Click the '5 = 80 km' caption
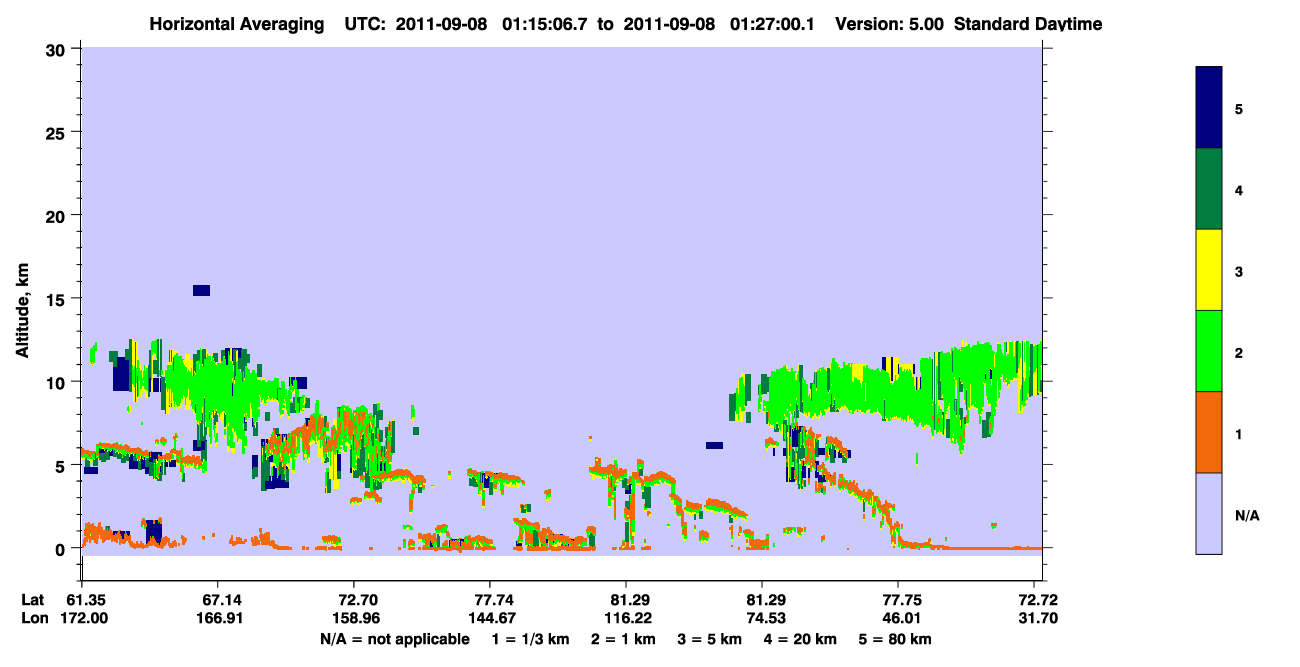Viewport: 1300px width, 667px height. [895, 639]
